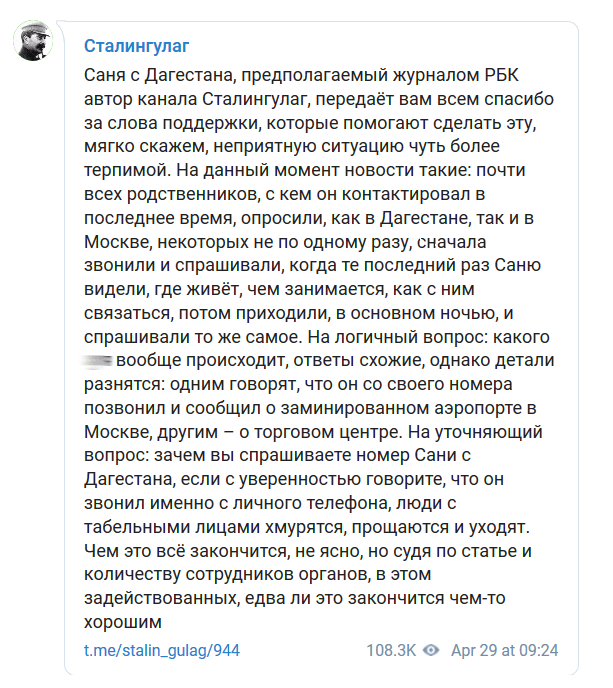This screenshot has width=613, height=688.
Task: Open the Сталингулаг channel name
Action: [x=136, y=46]
